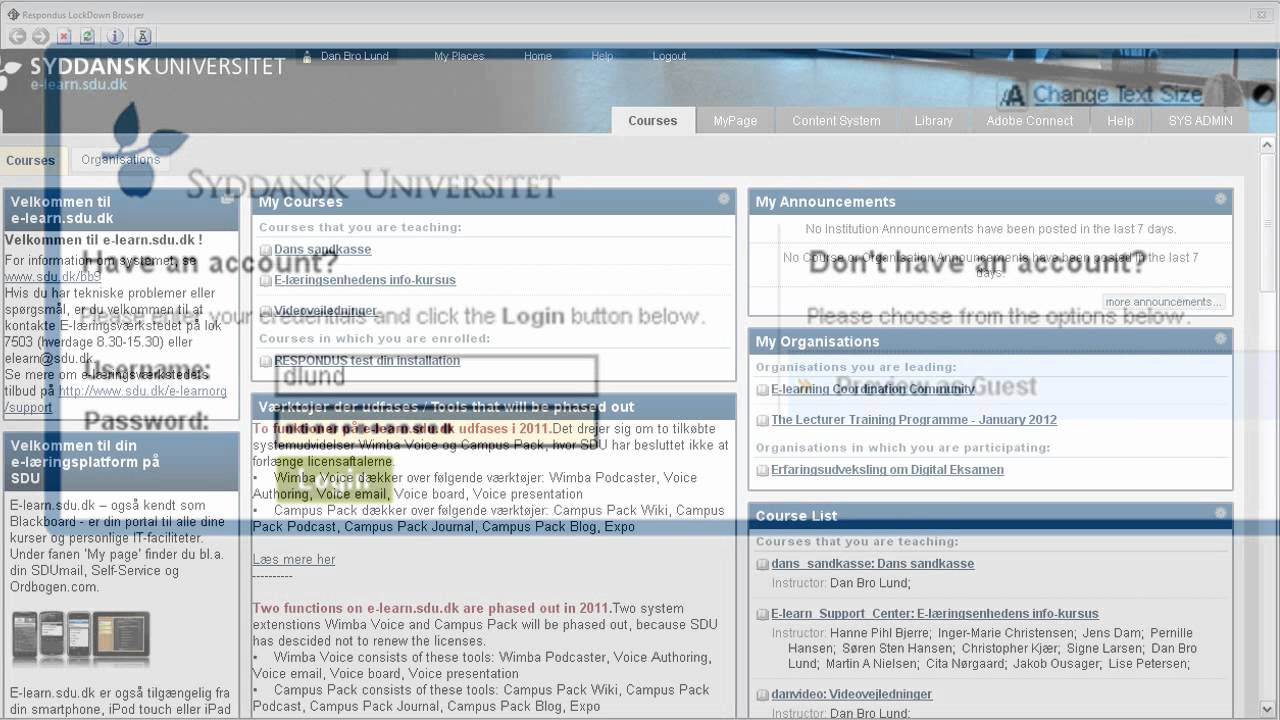This screenshot has height=720, width=1280.
Task: Select the Courses sub-tab
Action: (x=31, y=160)
